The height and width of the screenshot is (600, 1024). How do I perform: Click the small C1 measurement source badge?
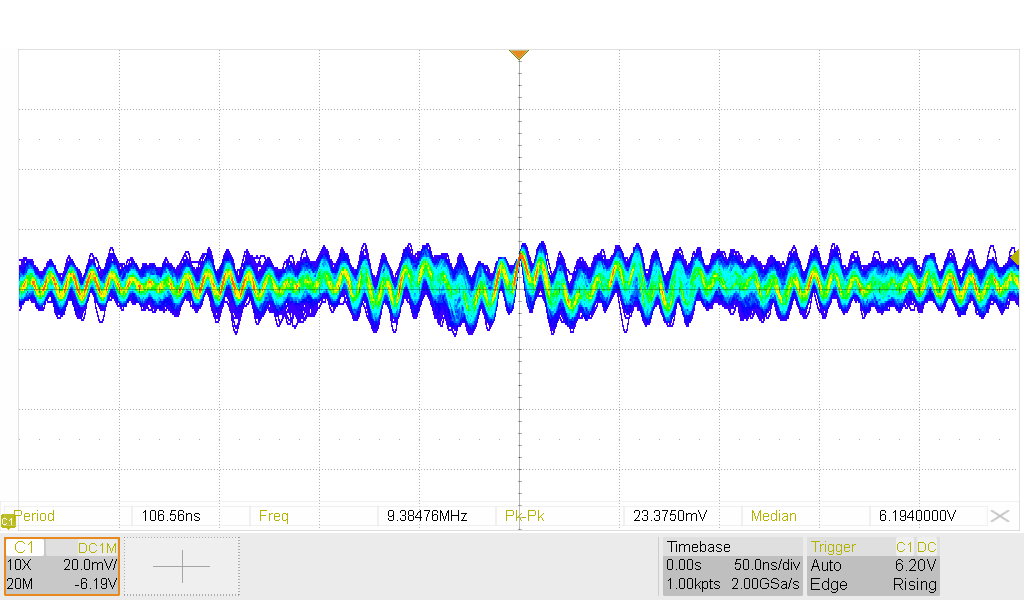coord(7,521)
